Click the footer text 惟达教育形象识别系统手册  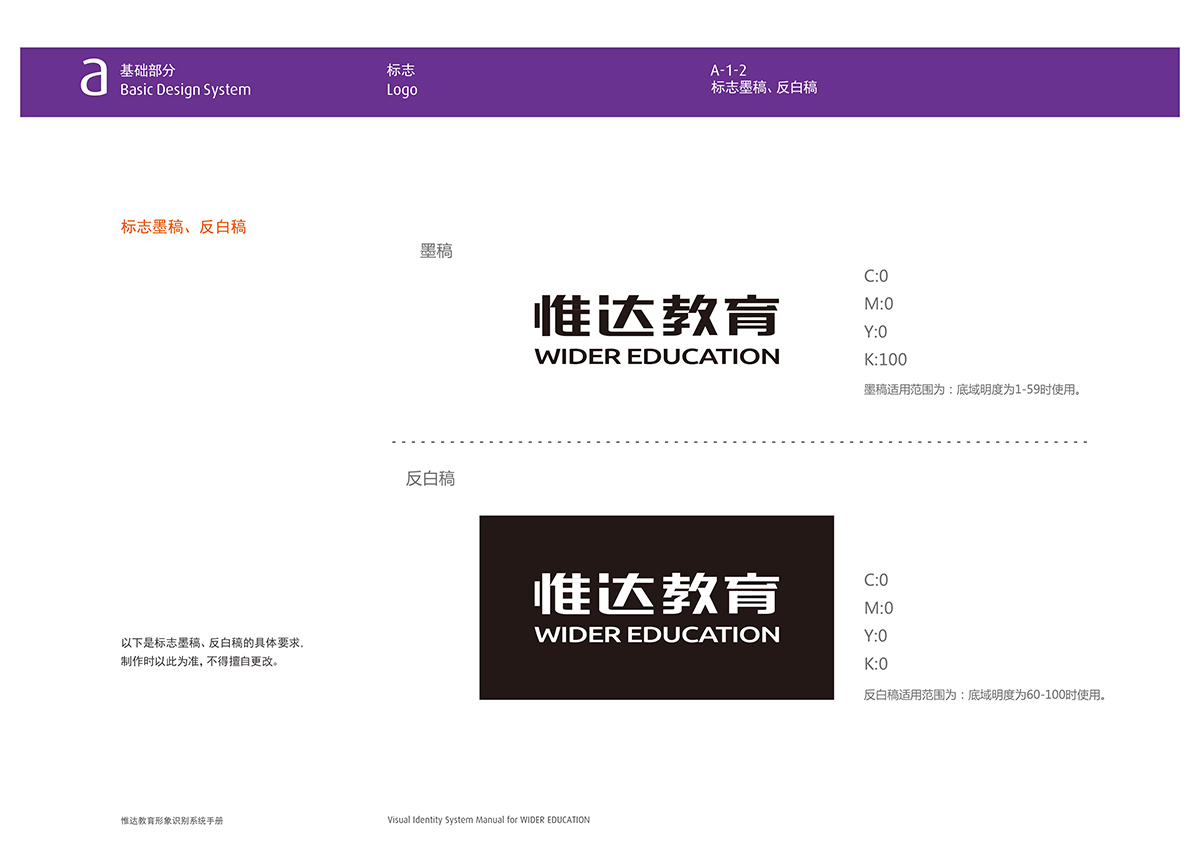click(172, 821)
